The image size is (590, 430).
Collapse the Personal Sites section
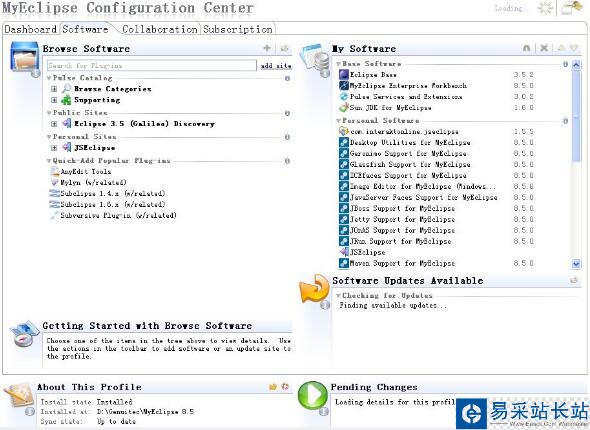49,137
